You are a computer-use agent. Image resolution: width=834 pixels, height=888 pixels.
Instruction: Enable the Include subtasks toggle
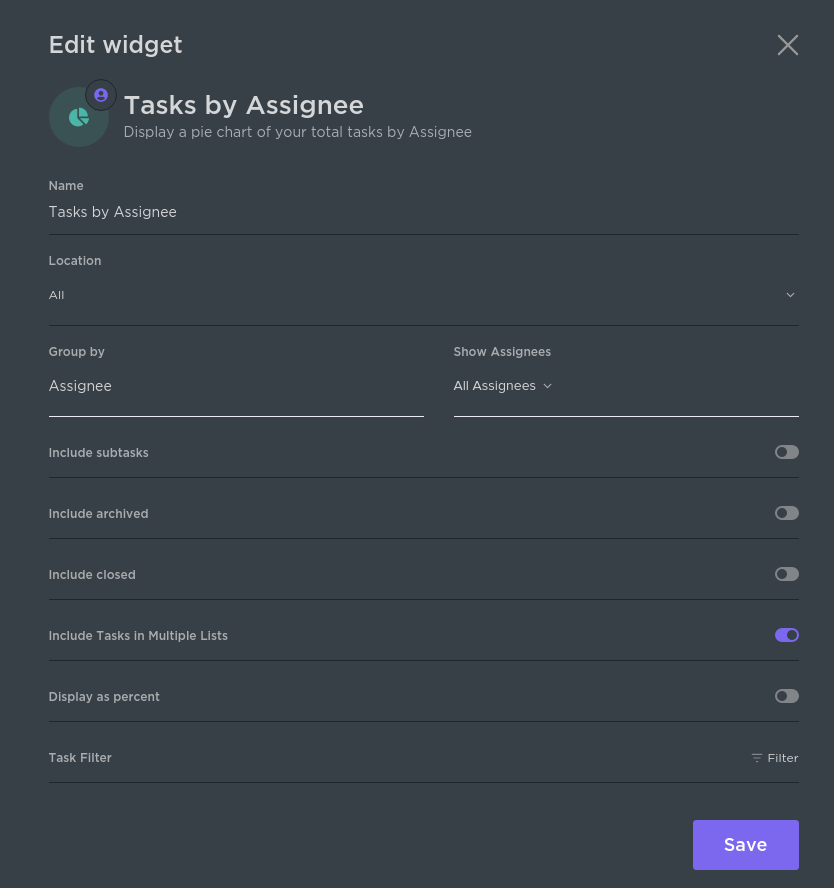pos(786,452)
